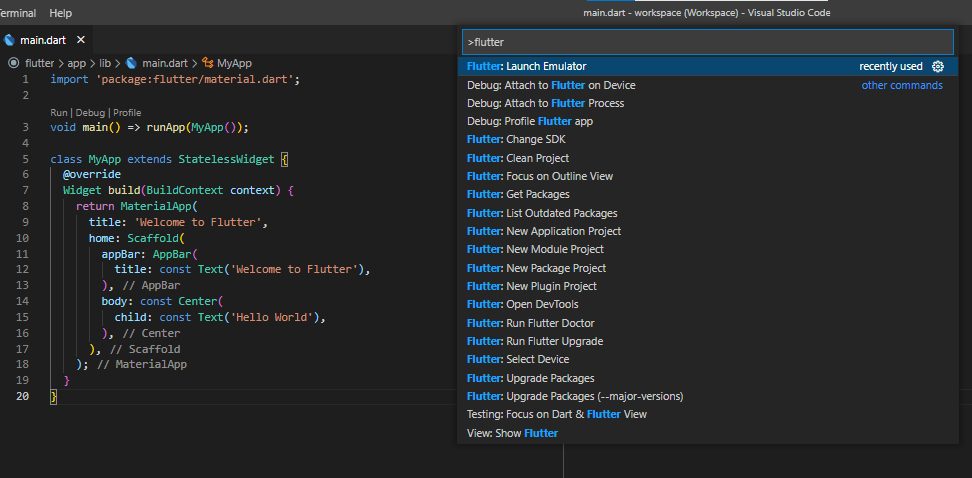This screenshot has width=972, height=478.
Task: Click the lib breadcrumb segment
Action: pyautogui.click(x=105, y=63)
